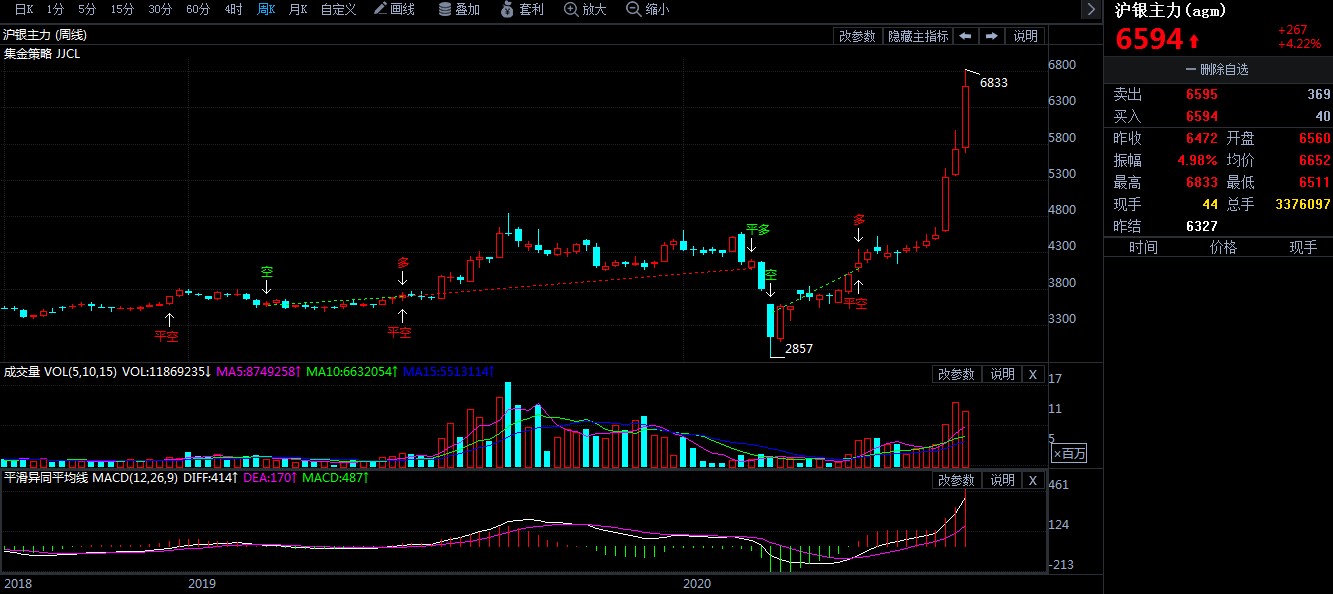This screenshot has width=1333, height=594.
Task: Click the left arrow in main chart header
Action: [964, 36]
